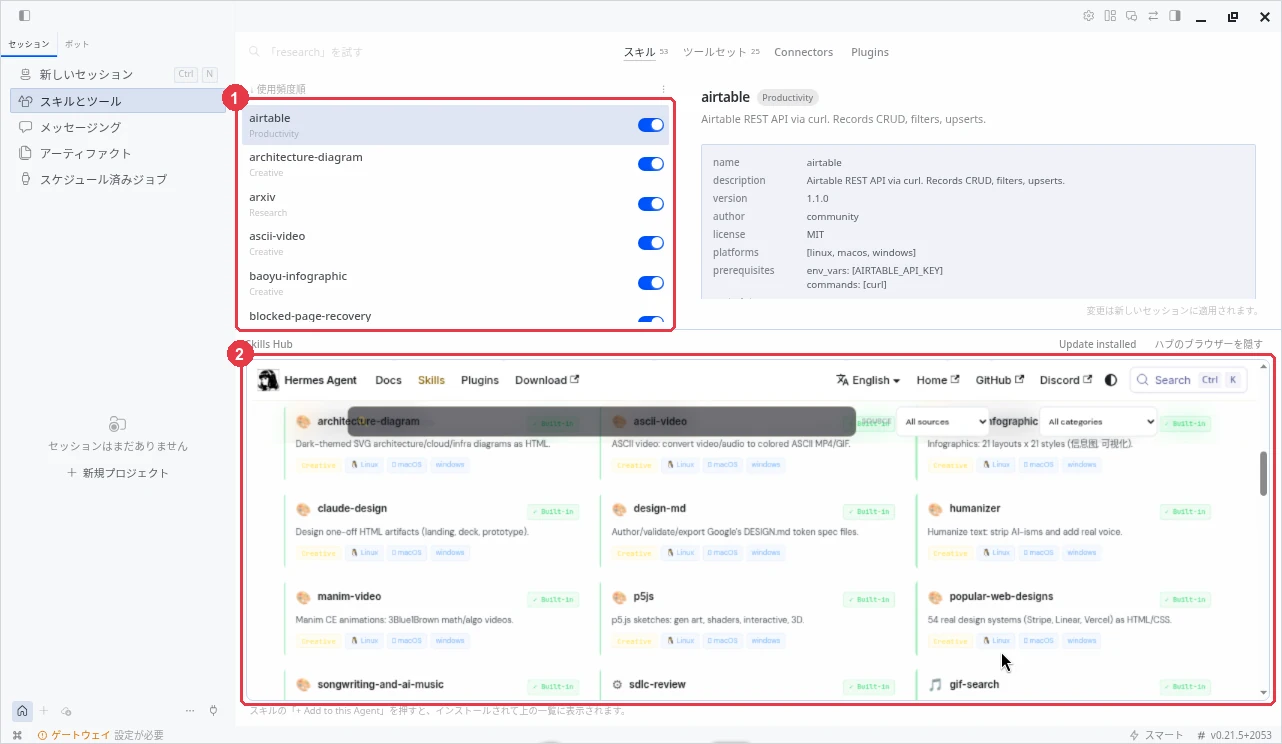
Task: Open the GitHub link in Skills Hub
Action: click(999, 380)
